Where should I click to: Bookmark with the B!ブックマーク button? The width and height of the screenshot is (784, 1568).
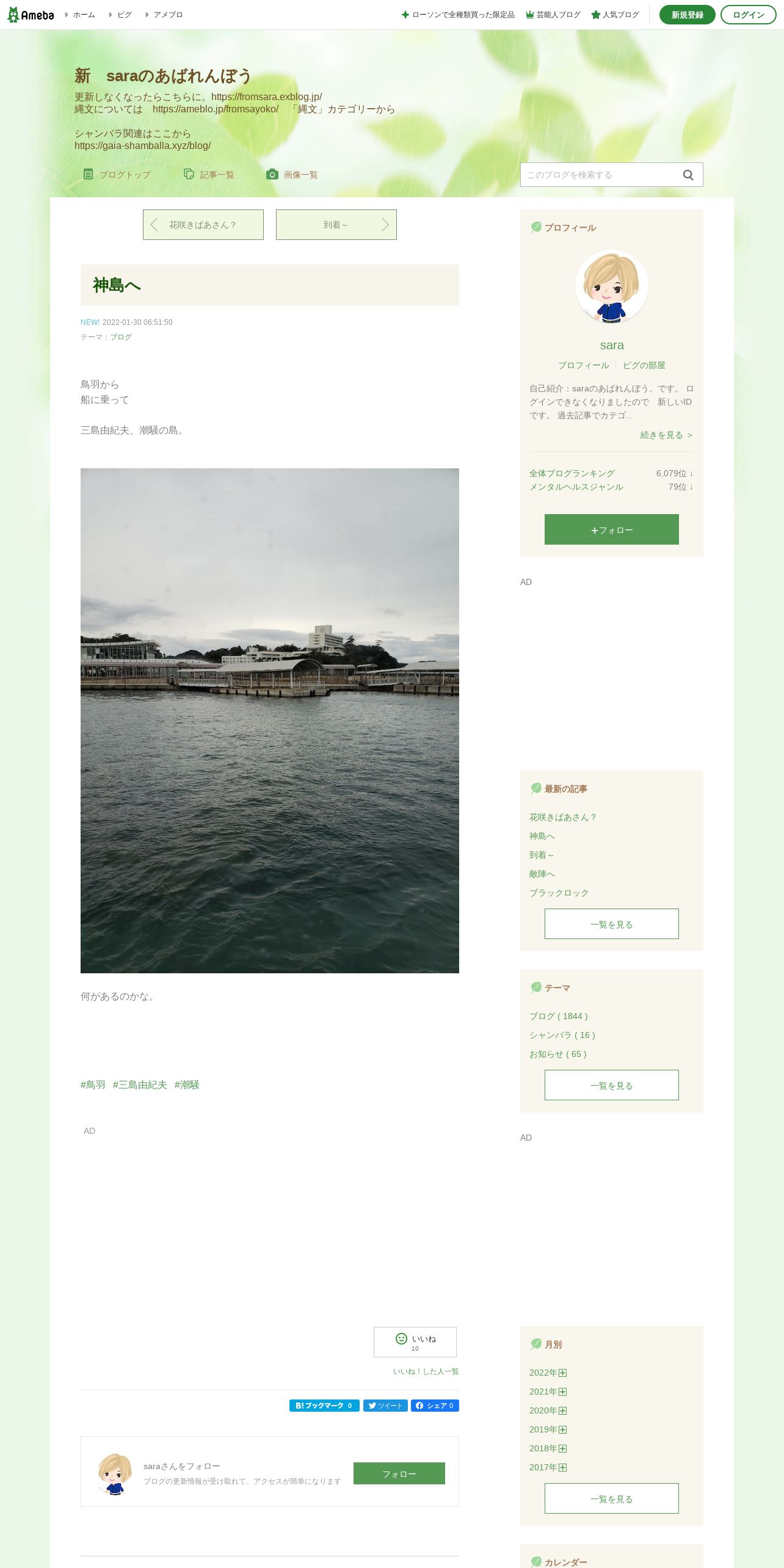[324, 1406]
